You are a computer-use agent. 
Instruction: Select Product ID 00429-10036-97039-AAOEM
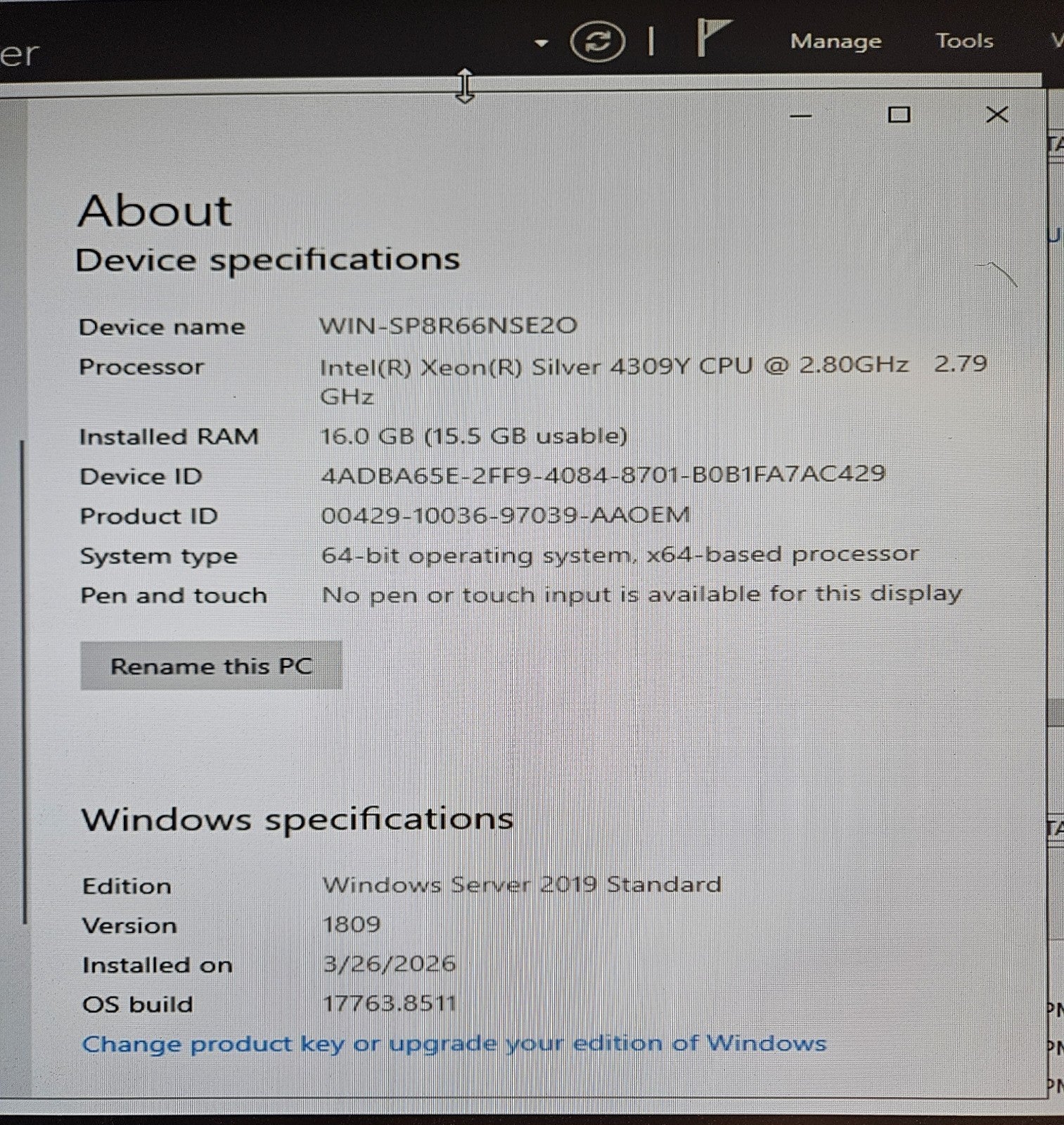pos(506,515)
